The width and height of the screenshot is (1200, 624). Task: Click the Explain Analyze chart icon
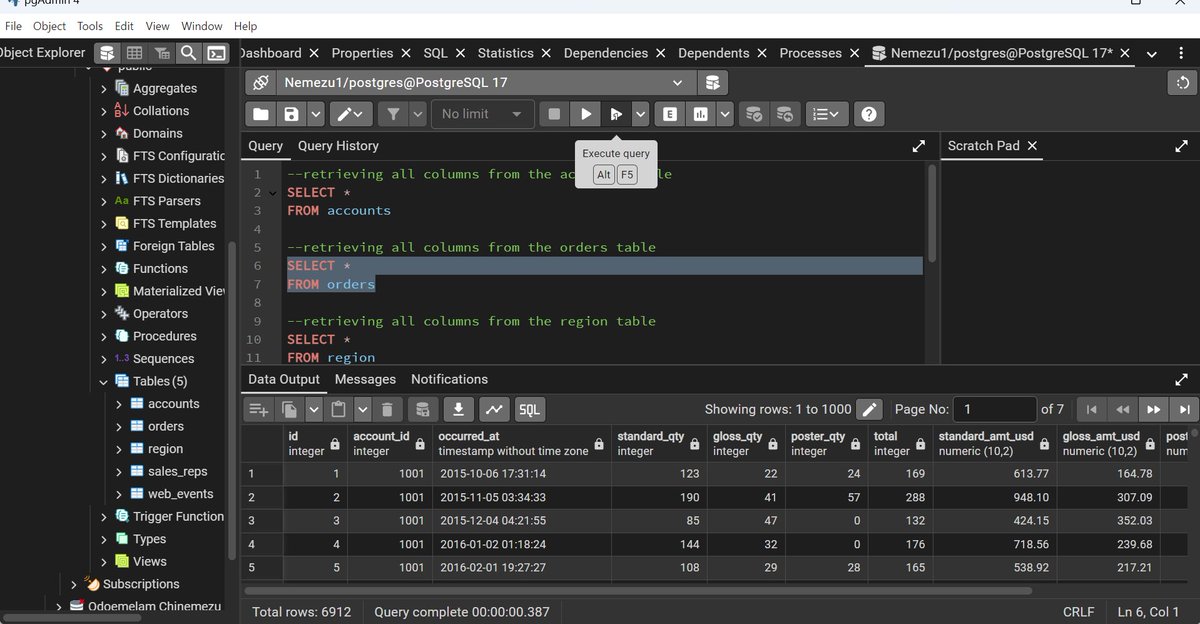click(700, 114)
